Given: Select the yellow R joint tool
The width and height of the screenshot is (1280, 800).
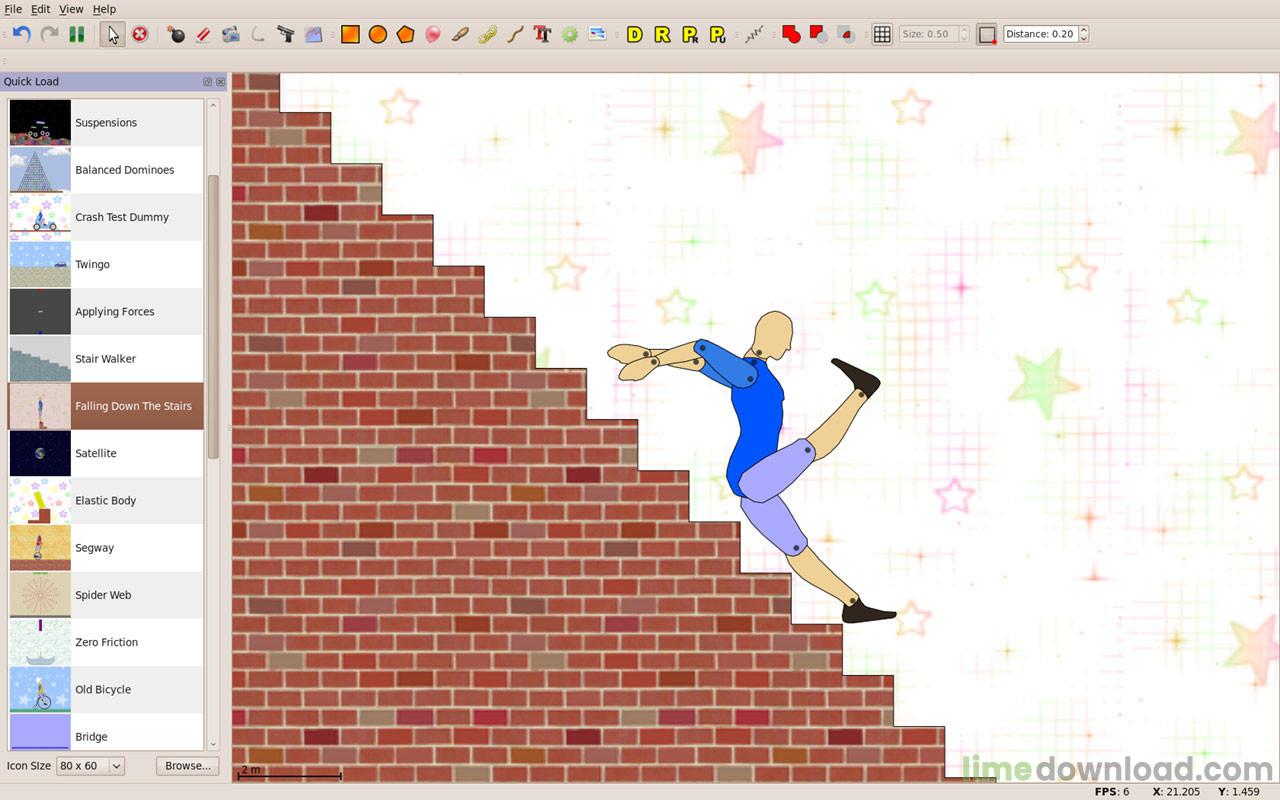Looking at the screenshot, I should (x=662, y=34).
